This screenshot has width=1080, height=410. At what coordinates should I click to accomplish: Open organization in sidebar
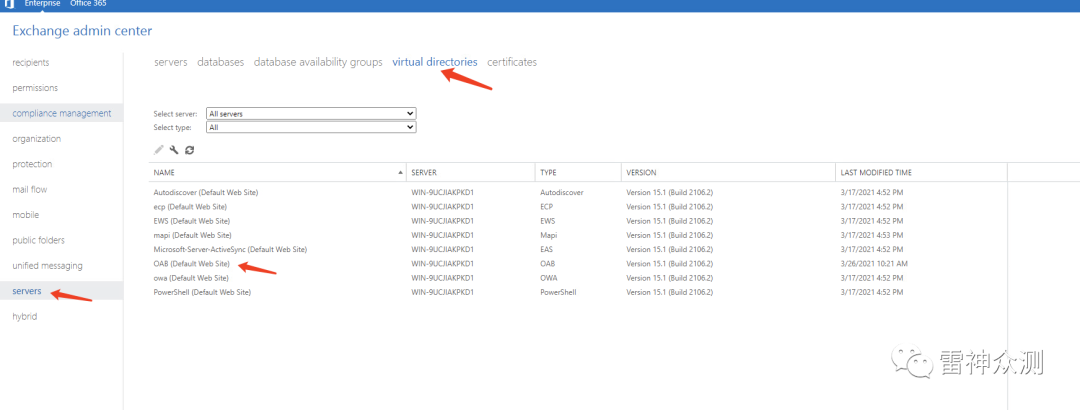(37, 139)
